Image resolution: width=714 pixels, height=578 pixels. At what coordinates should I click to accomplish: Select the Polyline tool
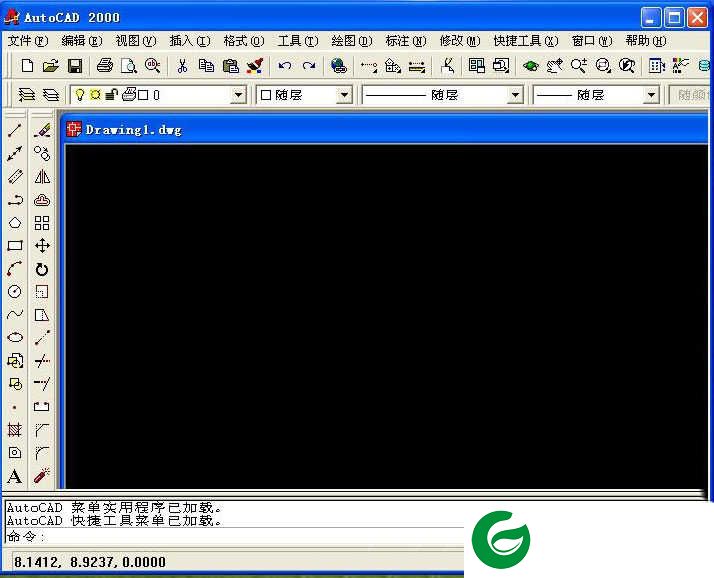pyautogui.click(x=15, y=199)
